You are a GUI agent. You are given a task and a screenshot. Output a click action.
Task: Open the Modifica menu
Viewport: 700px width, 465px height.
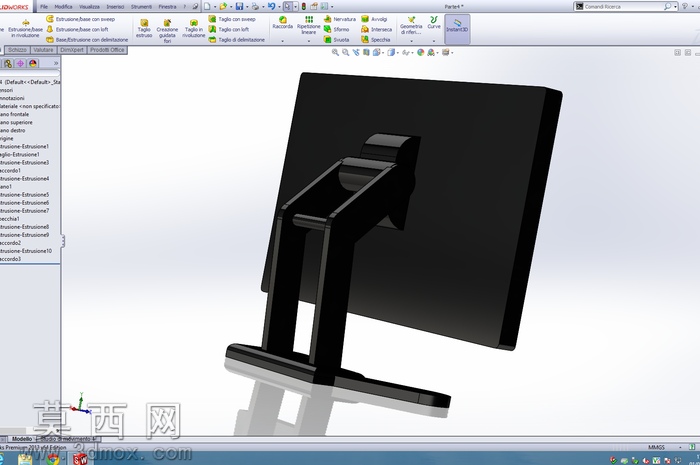[x=63, y=7]
